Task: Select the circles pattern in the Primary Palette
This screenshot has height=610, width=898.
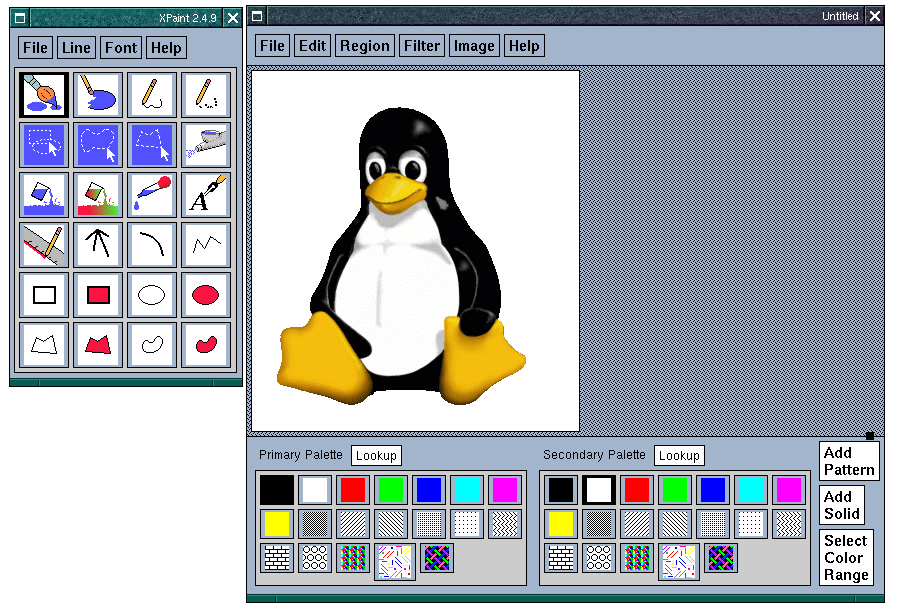Action: pyautogui.click(x=315, y=557)
